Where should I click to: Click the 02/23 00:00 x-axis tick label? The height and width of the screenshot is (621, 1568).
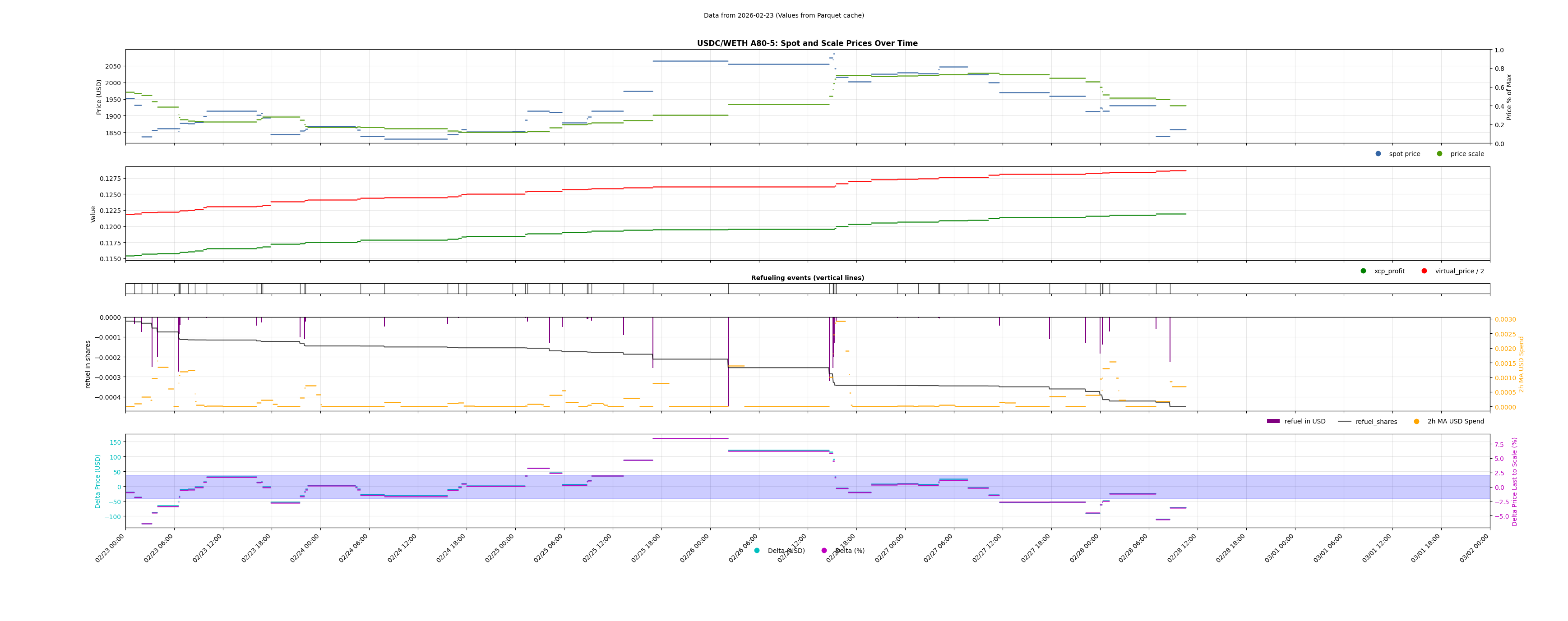coord(110,548)
